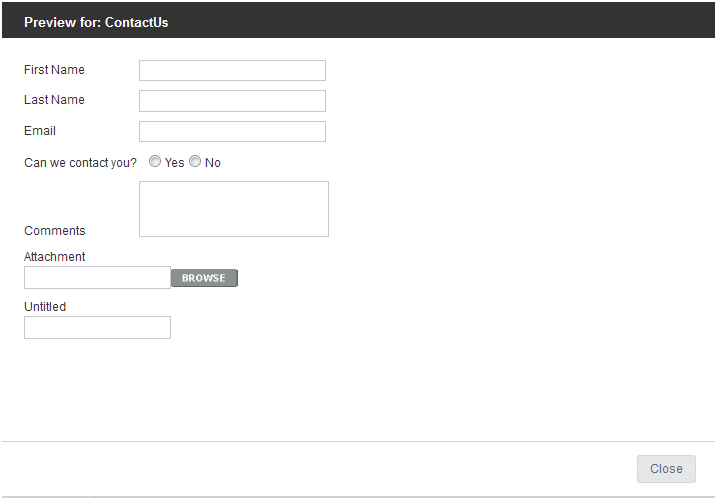Click into the Email input box
Viewport: 717px width, 500px height.
232,132
